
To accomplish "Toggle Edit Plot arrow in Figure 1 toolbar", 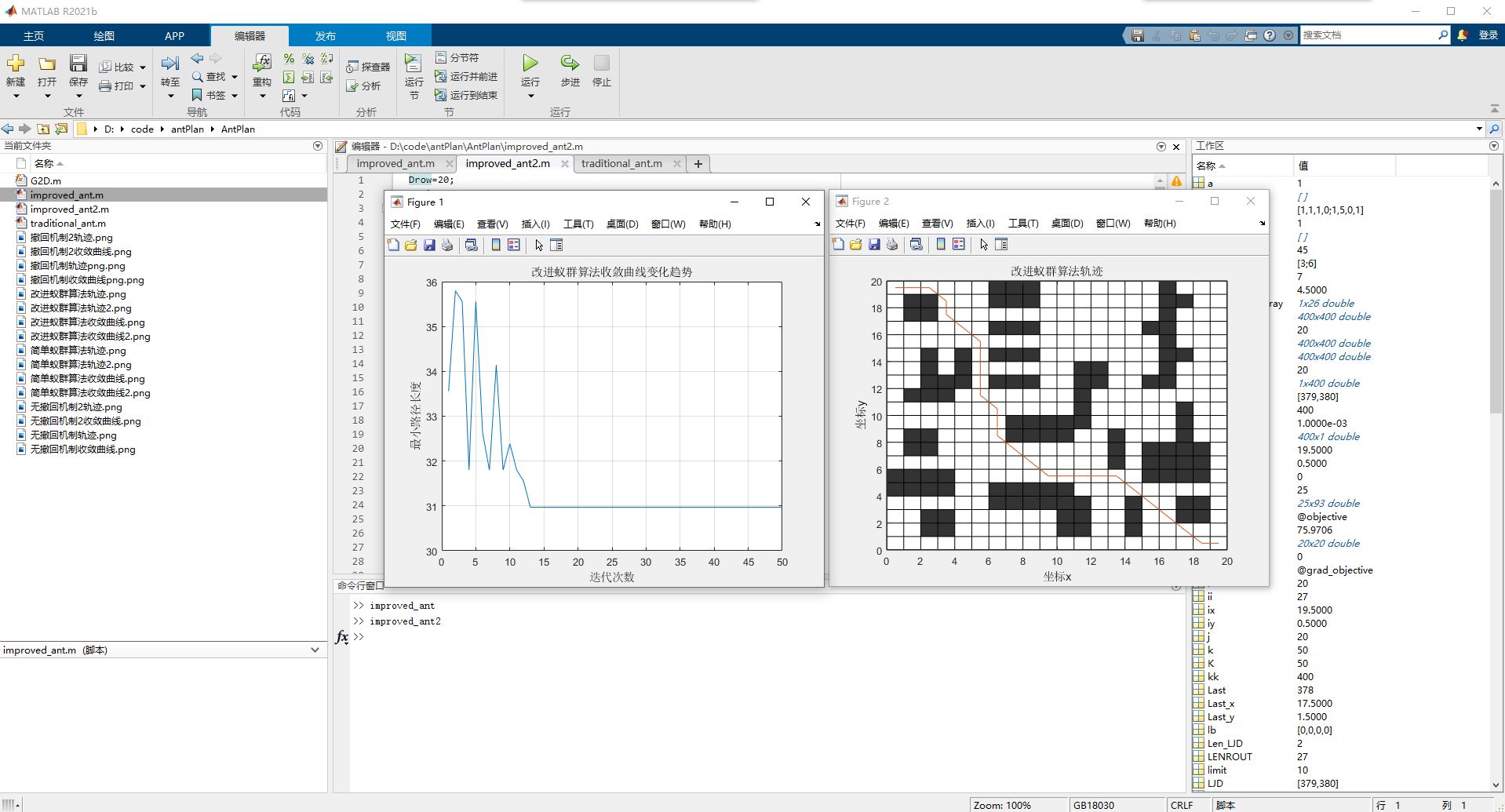I will point(539,246).
